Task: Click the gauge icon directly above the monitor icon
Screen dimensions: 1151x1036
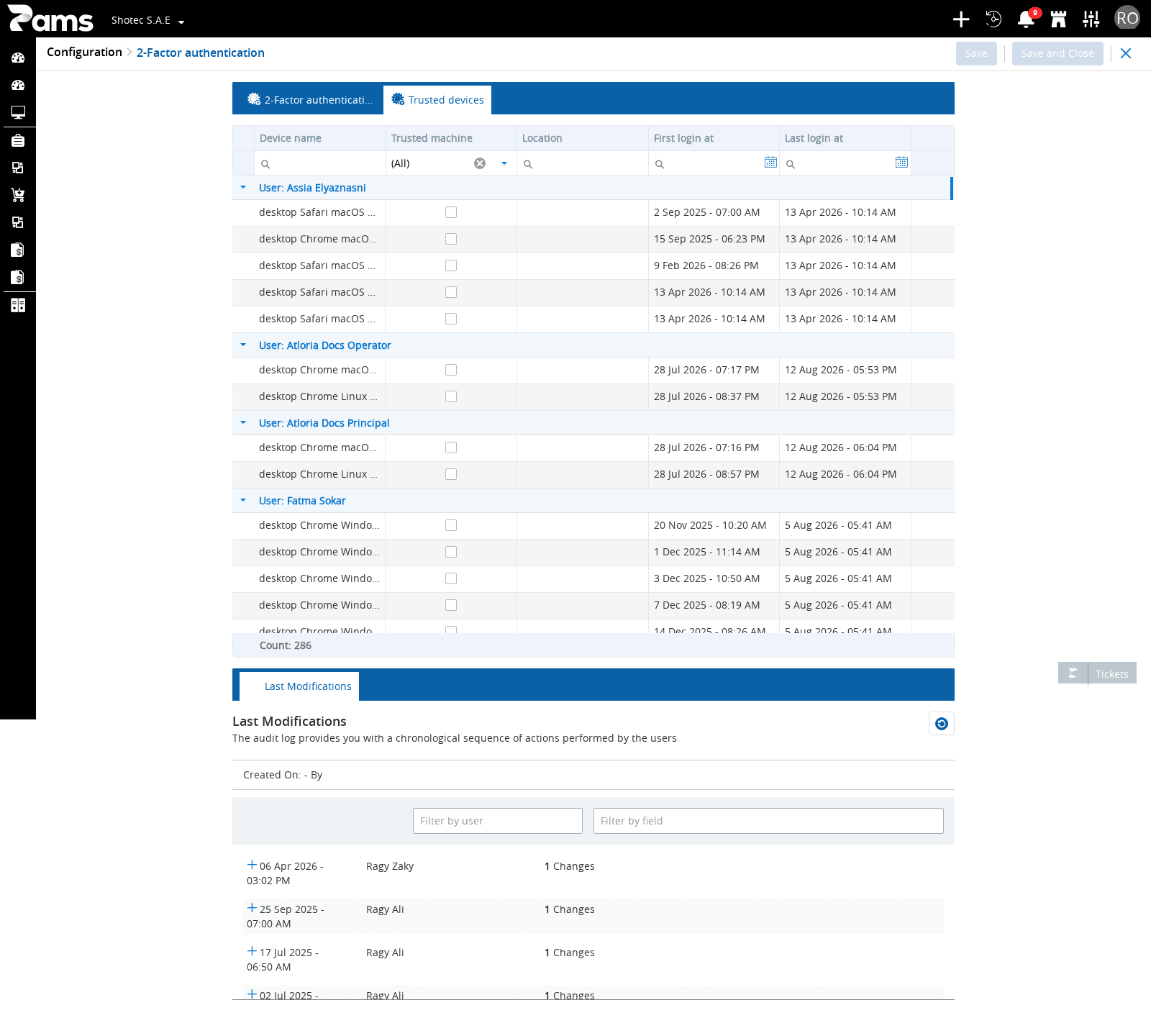Action: click(x=18, y=85)
